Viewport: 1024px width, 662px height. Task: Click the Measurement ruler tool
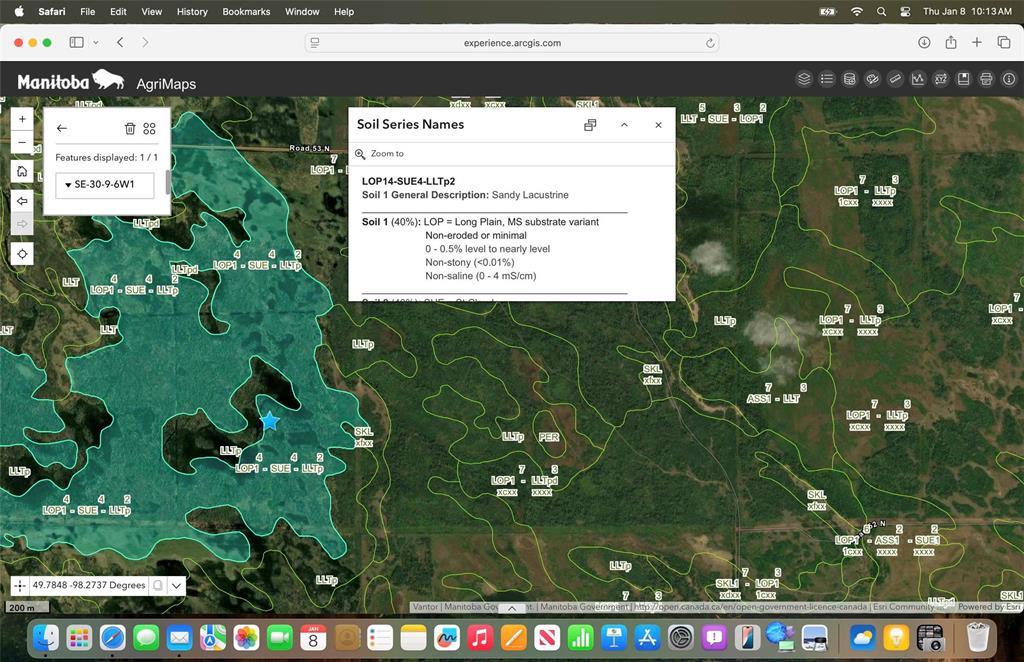895,79
